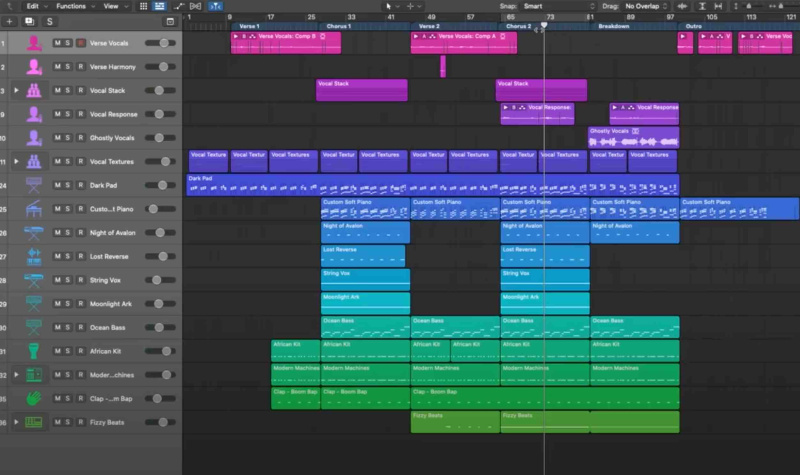
Task: Click the Add Track plus icon
Action: pyautogui.click(x=9, y=21)
